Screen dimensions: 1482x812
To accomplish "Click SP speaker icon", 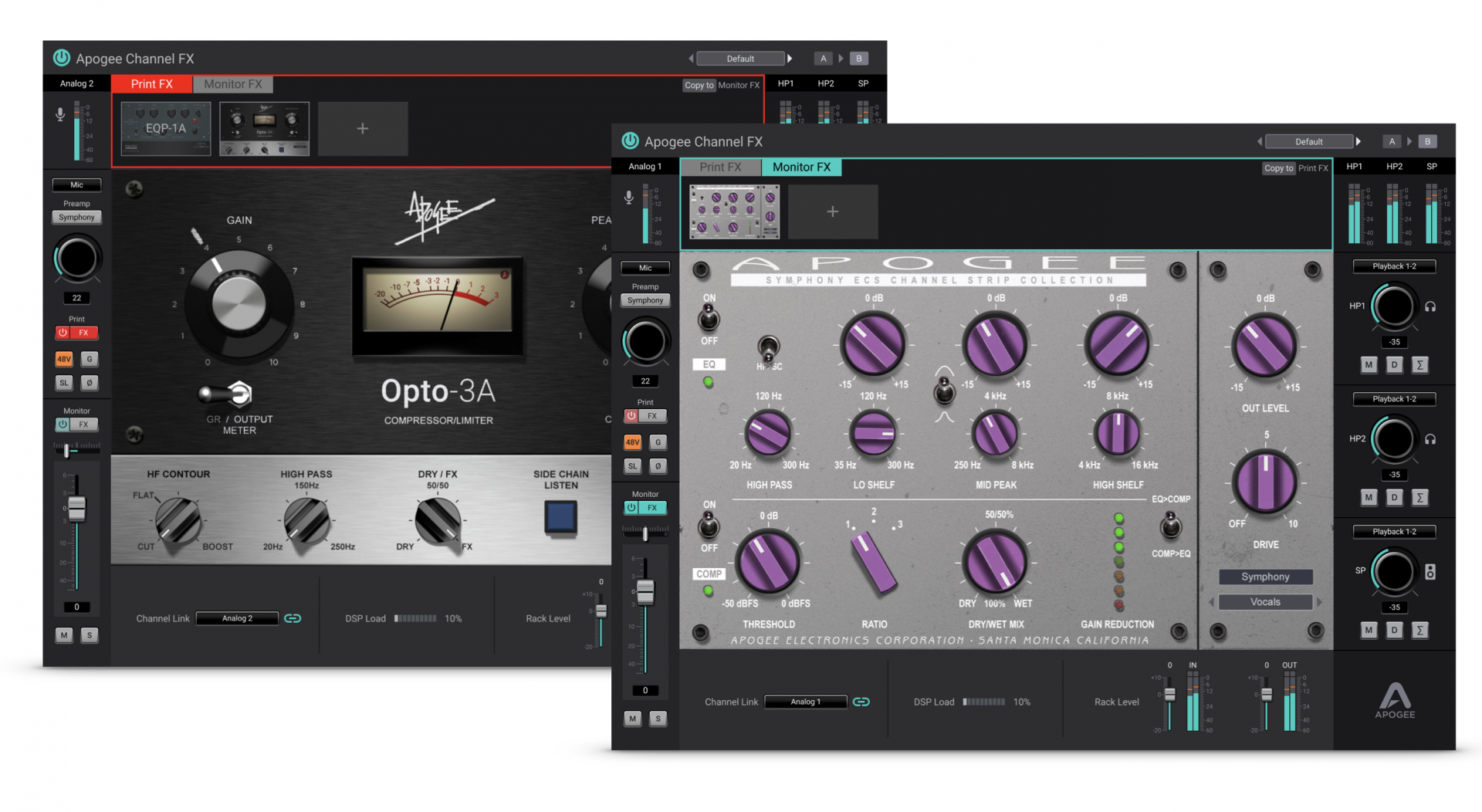I will coord(1430,572).
